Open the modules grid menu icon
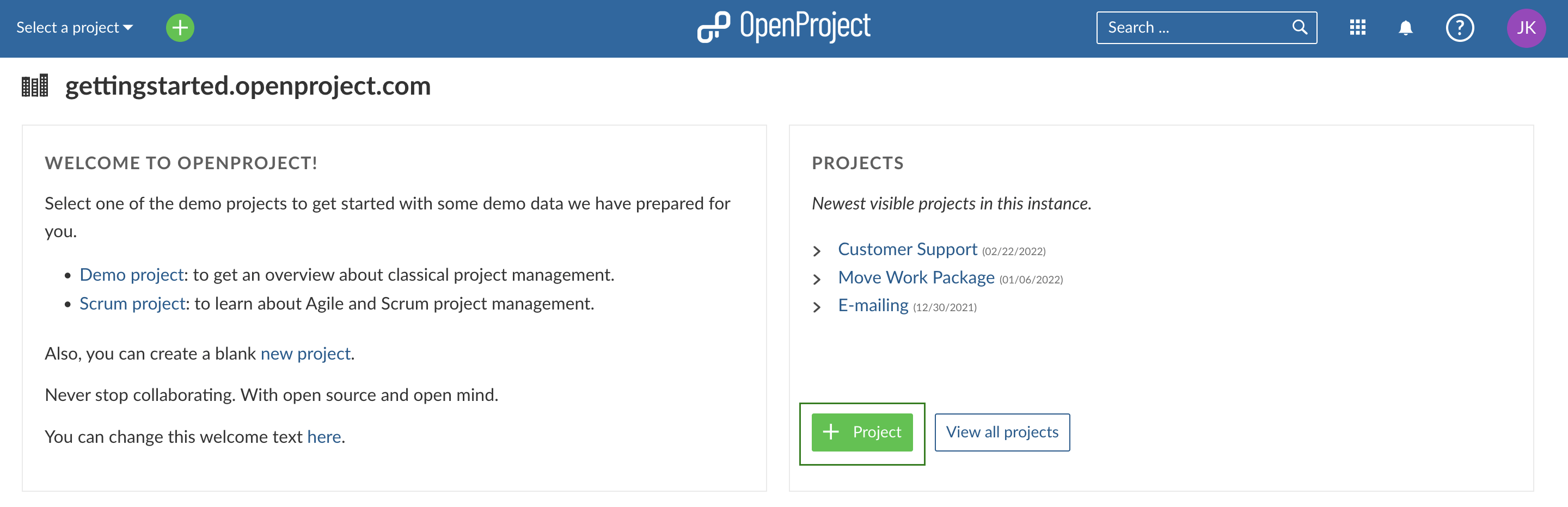 coord(1357,28)
